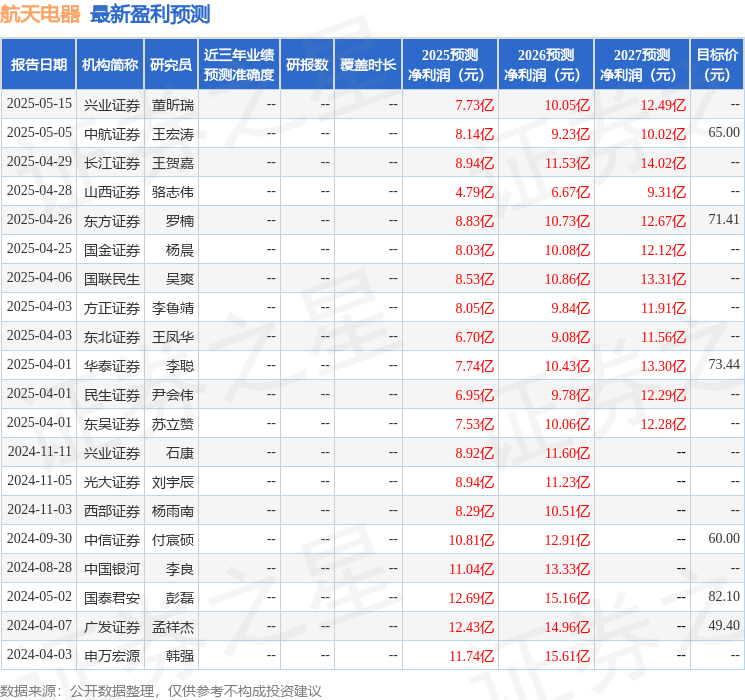Viewport: 745px width, 700px height.
Task: Click institution 方正证券
Action: [112, 308]
